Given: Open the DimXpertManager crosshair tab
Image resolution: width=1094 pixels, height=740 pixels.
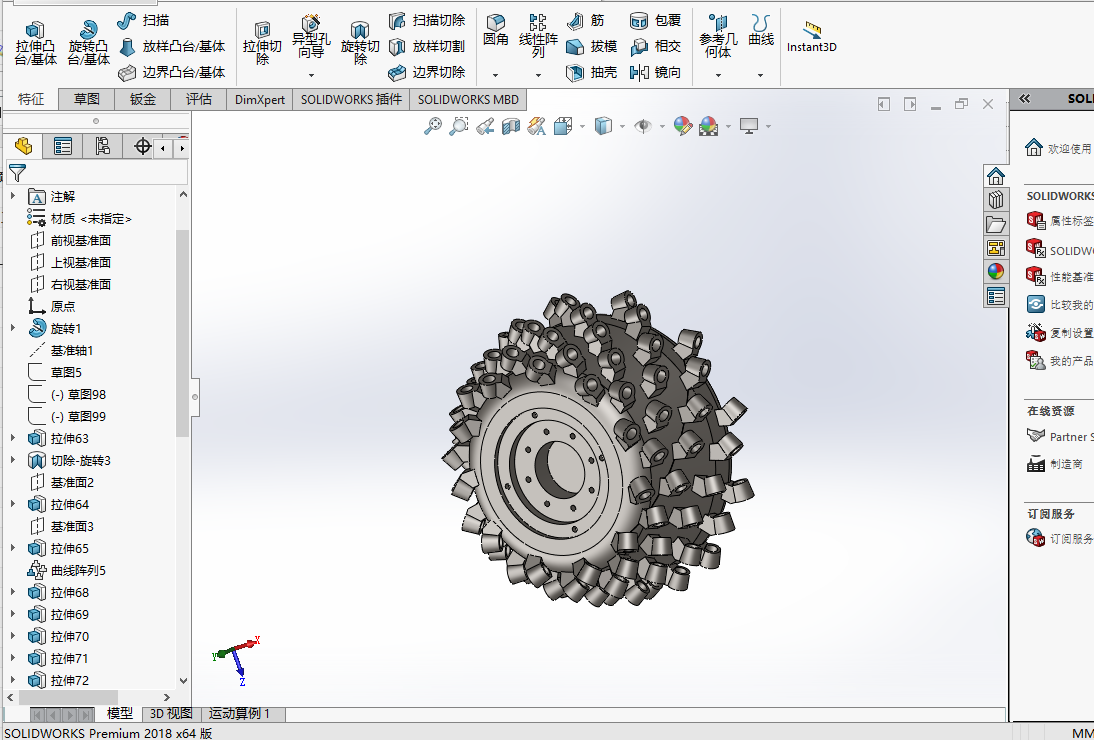Looking at the screenshot, I should coord(142,146).
